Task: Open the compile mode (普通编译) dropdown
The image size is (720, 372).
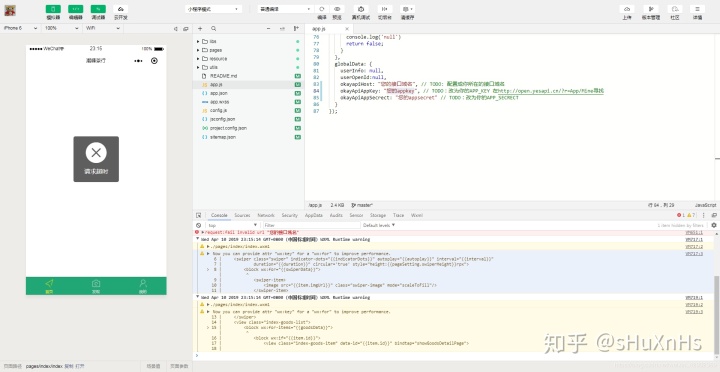Action: pyautogui.click(x=285, y=9)
